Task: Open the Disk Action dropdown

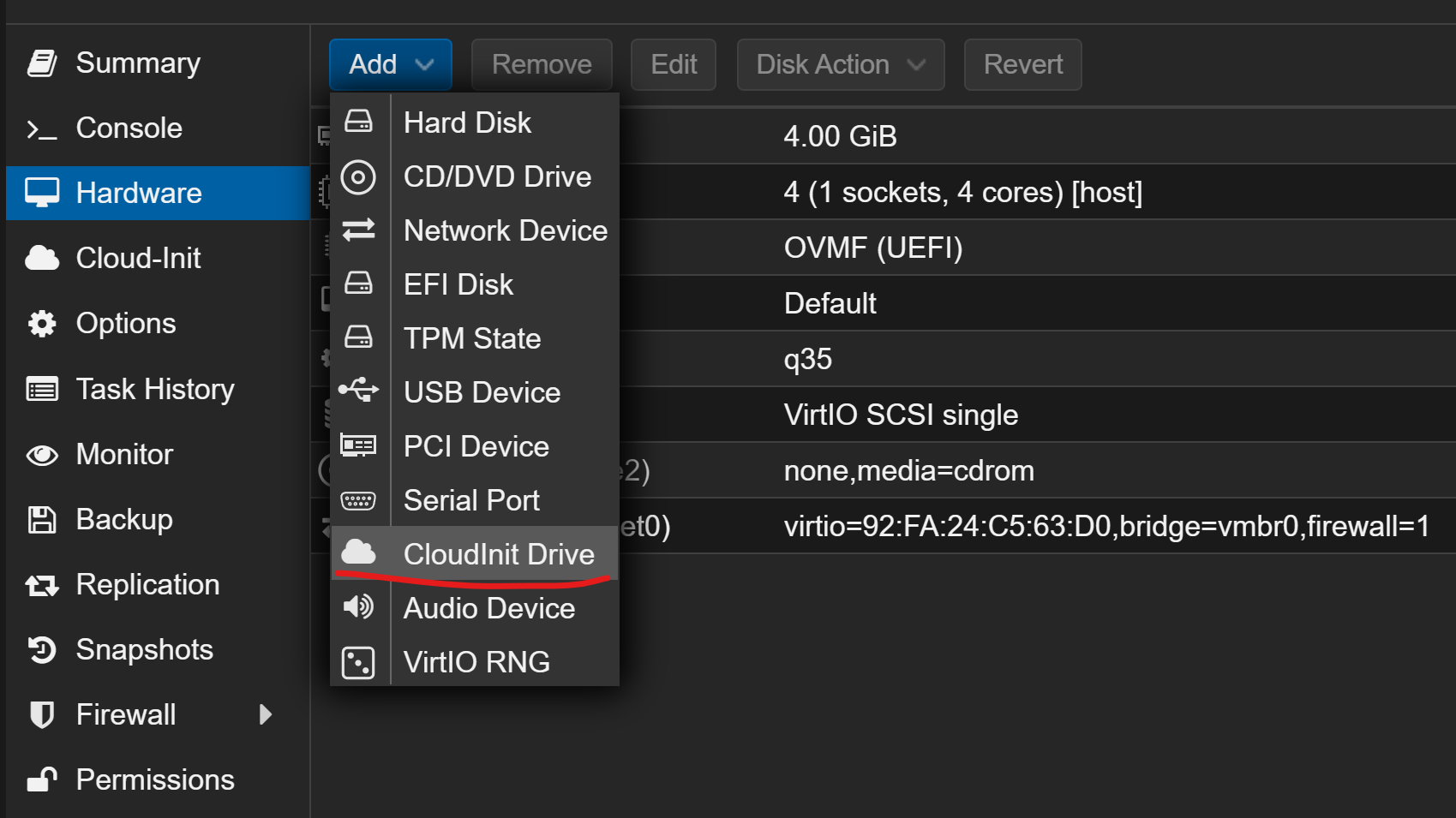Action: click(x=840, y=64)
